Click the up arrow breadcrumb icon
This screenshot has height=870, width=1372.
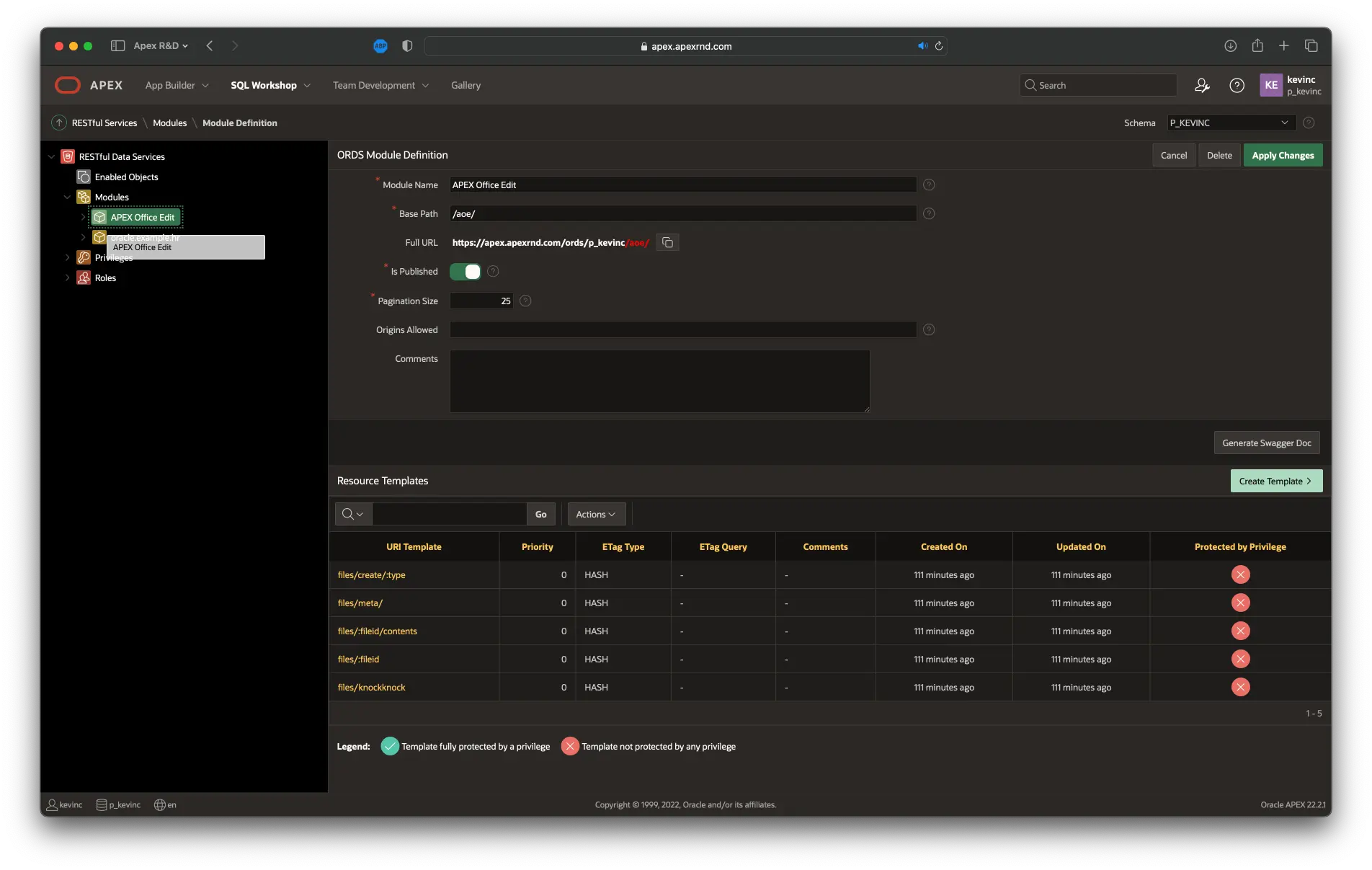click(59, 123)
